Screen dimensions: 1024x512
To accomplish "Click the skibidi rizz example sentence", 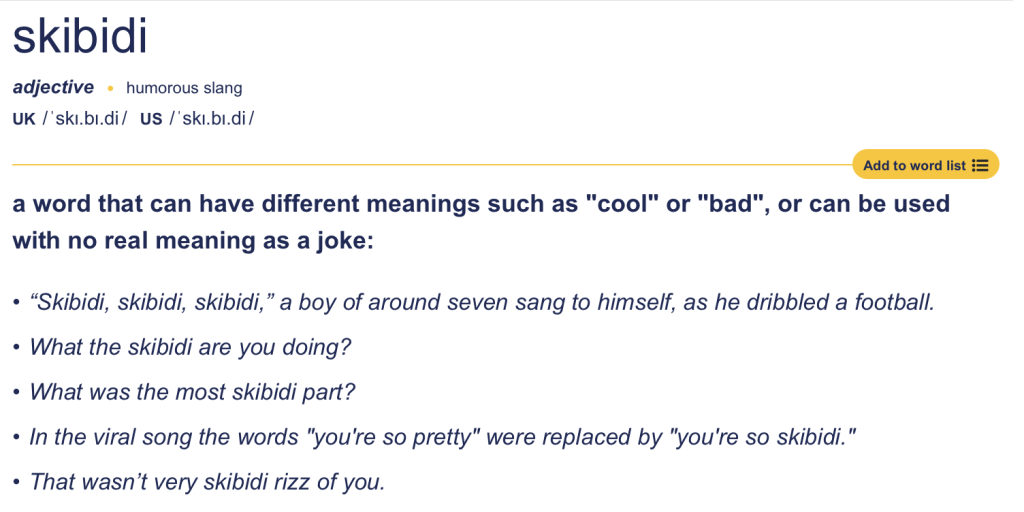I will pos(207,482).
